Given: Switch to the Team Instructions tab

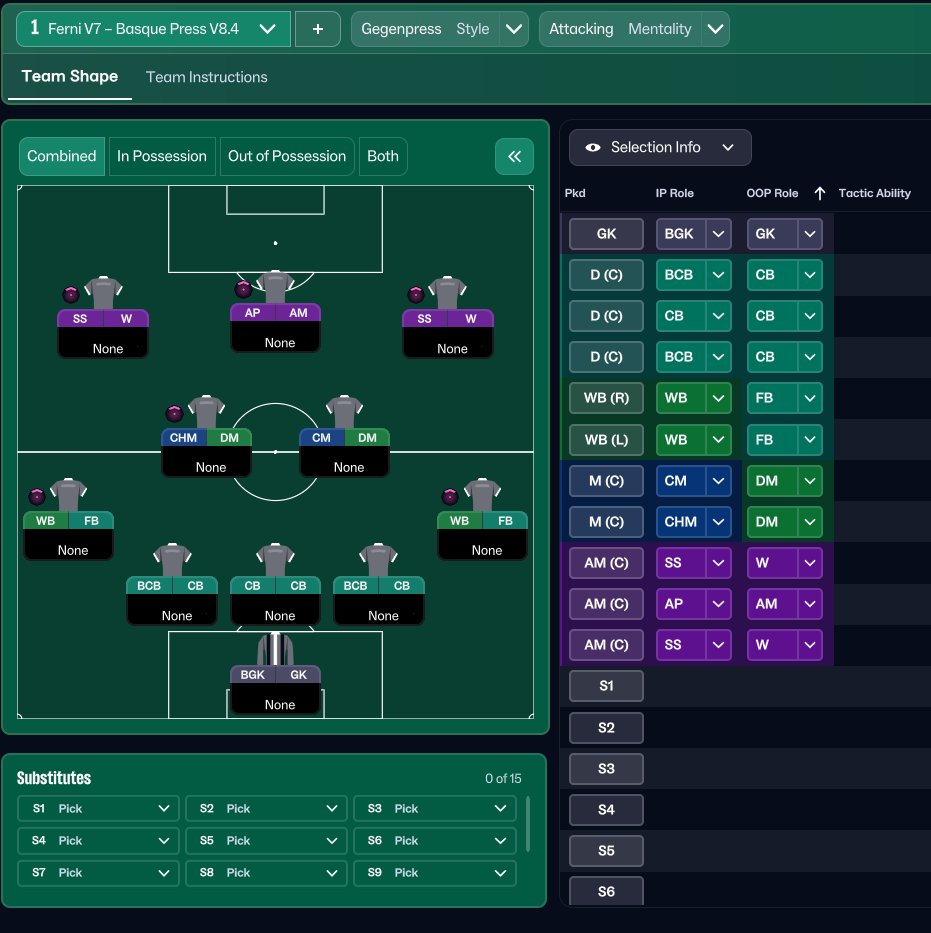Looking at the screenshot, I should click(206, 77).
